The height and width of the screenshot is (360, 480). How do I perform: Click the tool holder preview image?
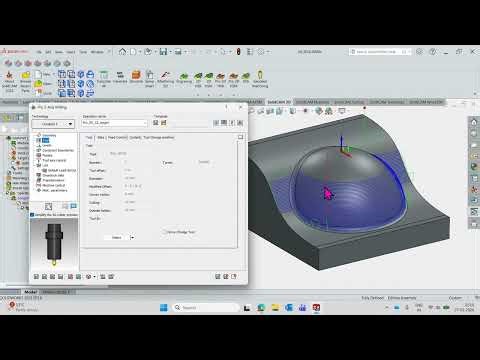54,244
